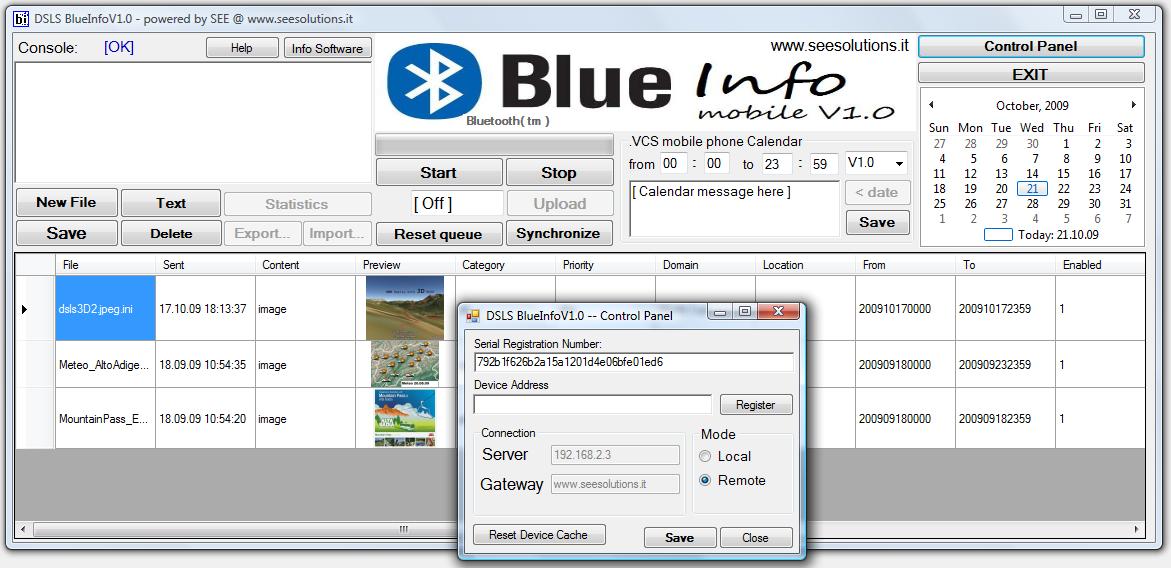Click the Meteo_AltoAdige preview thumbnail
Image resolution: width=1171 pixels, height=568 pixels.
click(405, 364)
